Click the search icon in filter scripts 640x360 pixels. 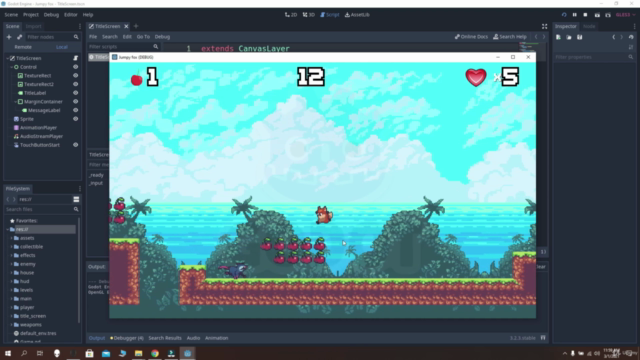pyautogui.click(x=156, y=47)
